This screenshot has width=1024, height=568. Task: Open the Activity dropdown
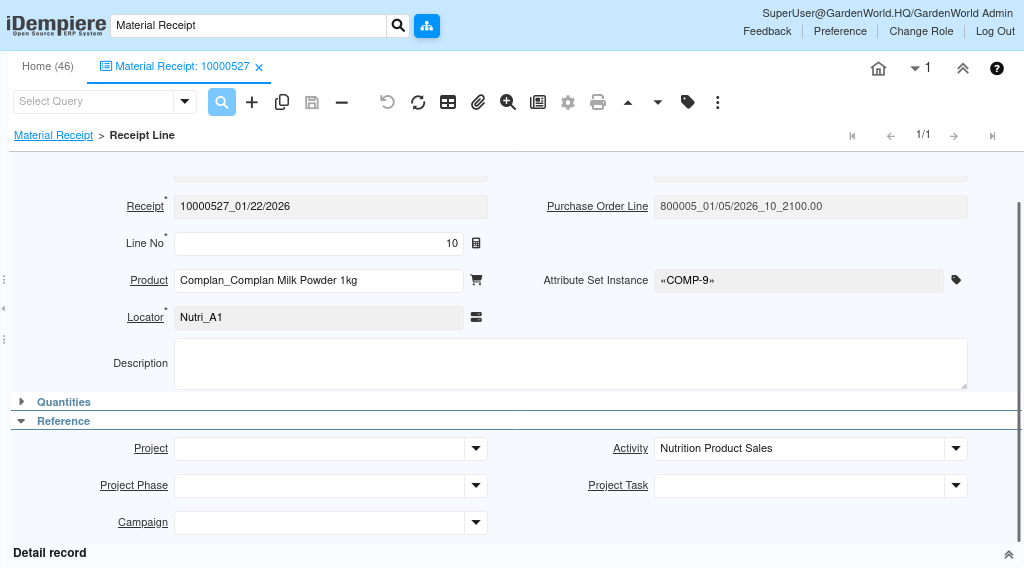point(956,449)
